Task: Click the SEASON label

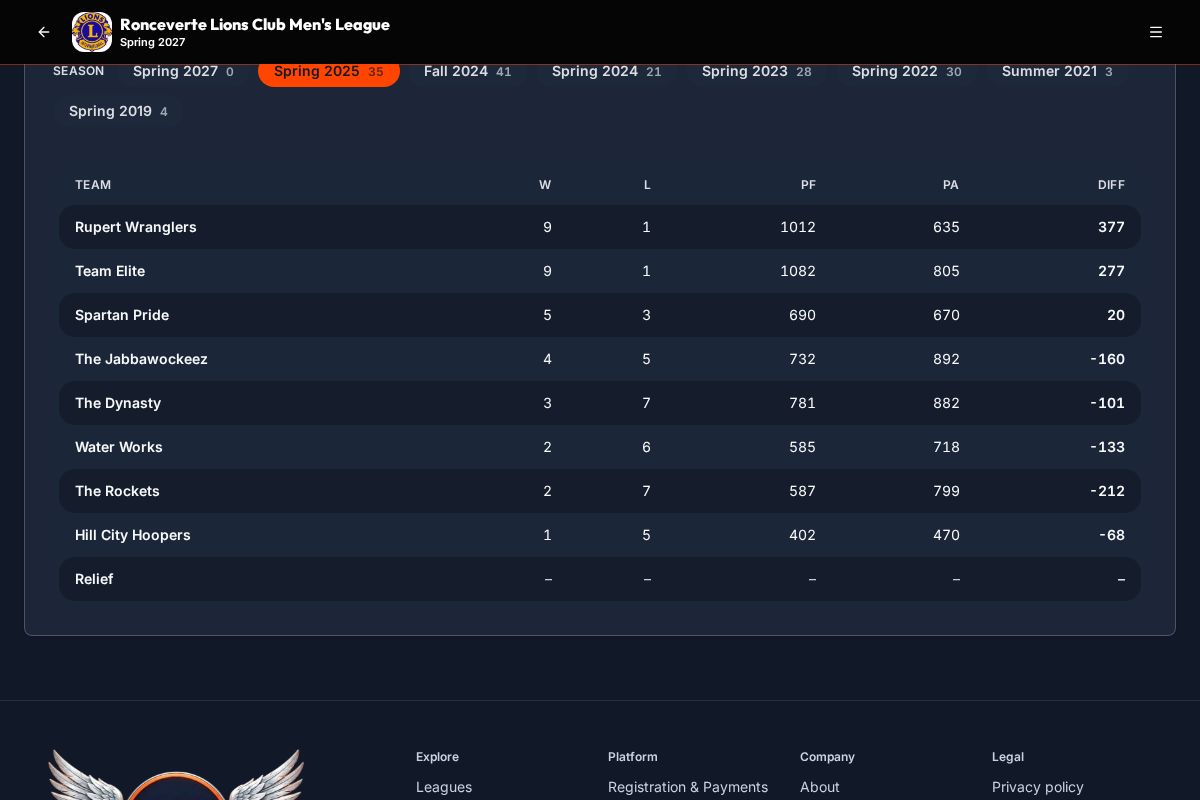Action: pyautogui.click(x=78, y=71)
